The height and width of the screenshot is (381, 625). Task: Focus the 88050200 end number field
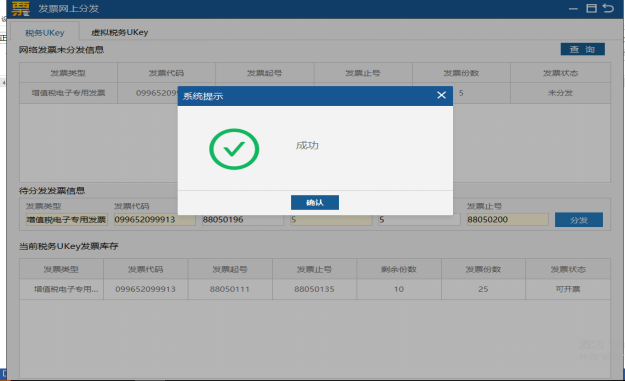508,220
